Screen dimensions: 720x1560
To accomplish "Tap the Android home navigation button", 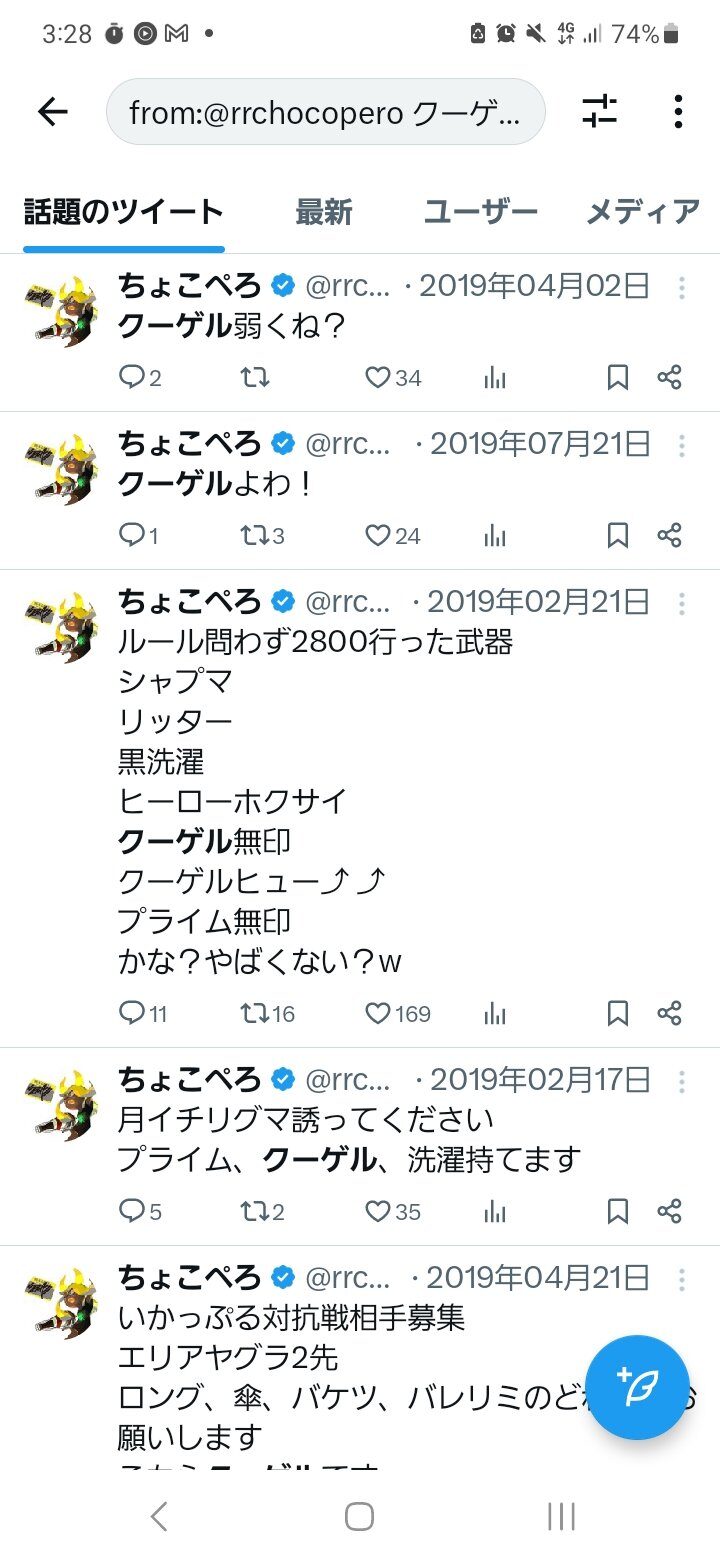I will tap(359, 1516).
